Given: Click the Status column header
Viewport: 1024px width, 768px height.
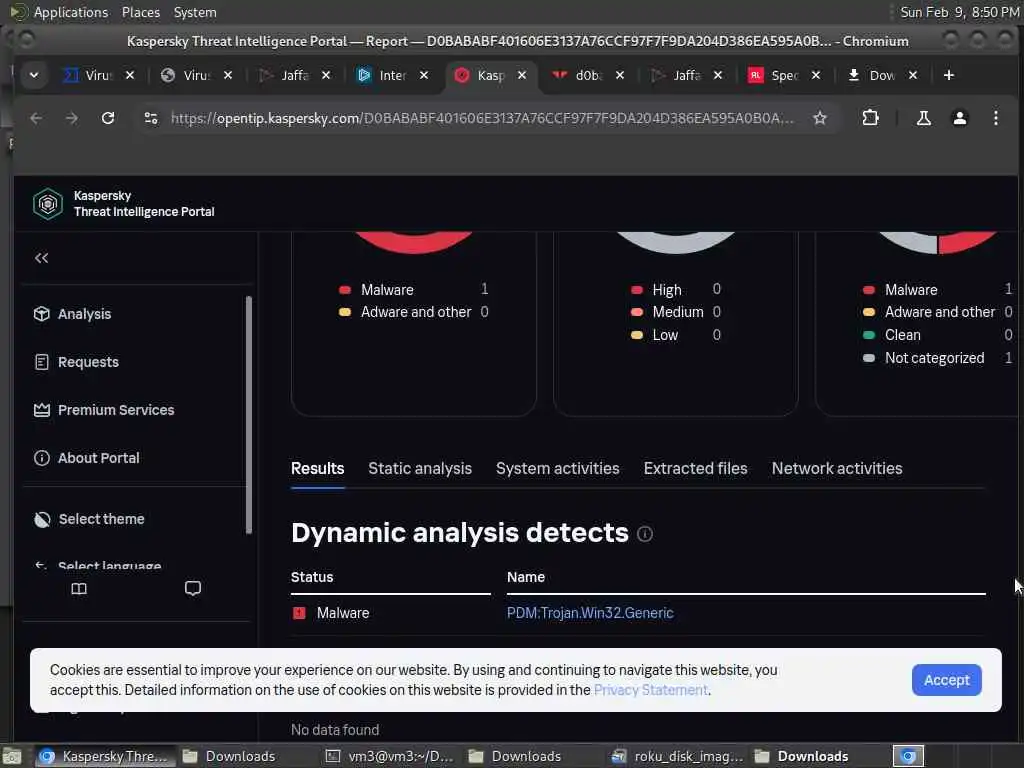Looking at the screenshot, I should click(312, 577).
